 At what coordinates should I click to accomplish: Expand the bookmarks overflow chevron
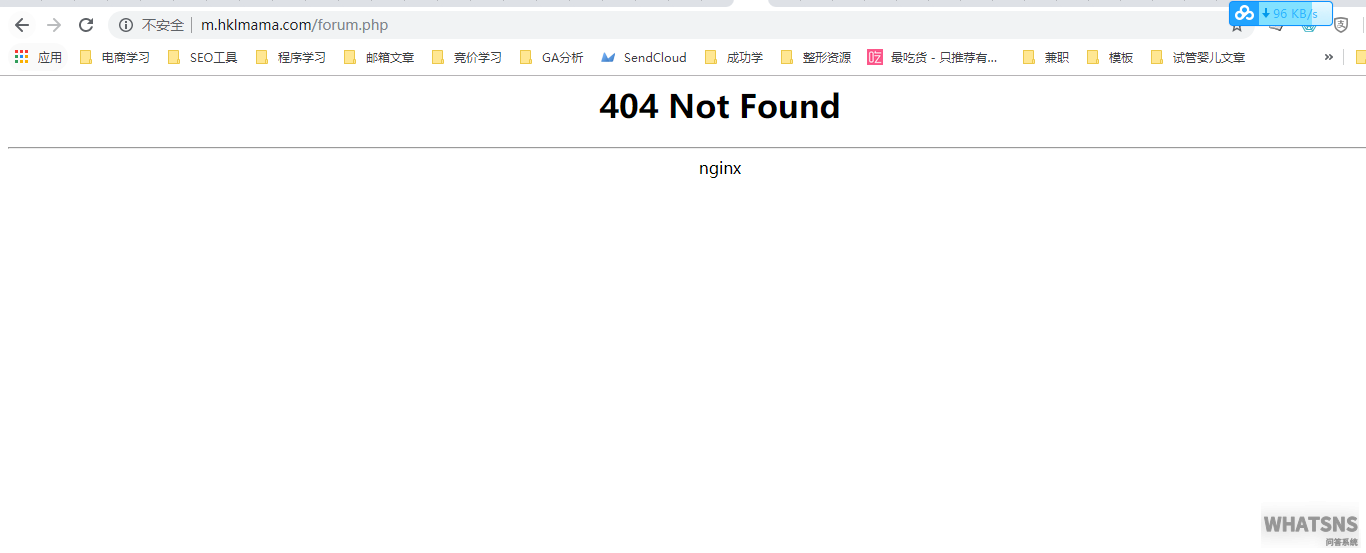click(x=1328, y=57)
